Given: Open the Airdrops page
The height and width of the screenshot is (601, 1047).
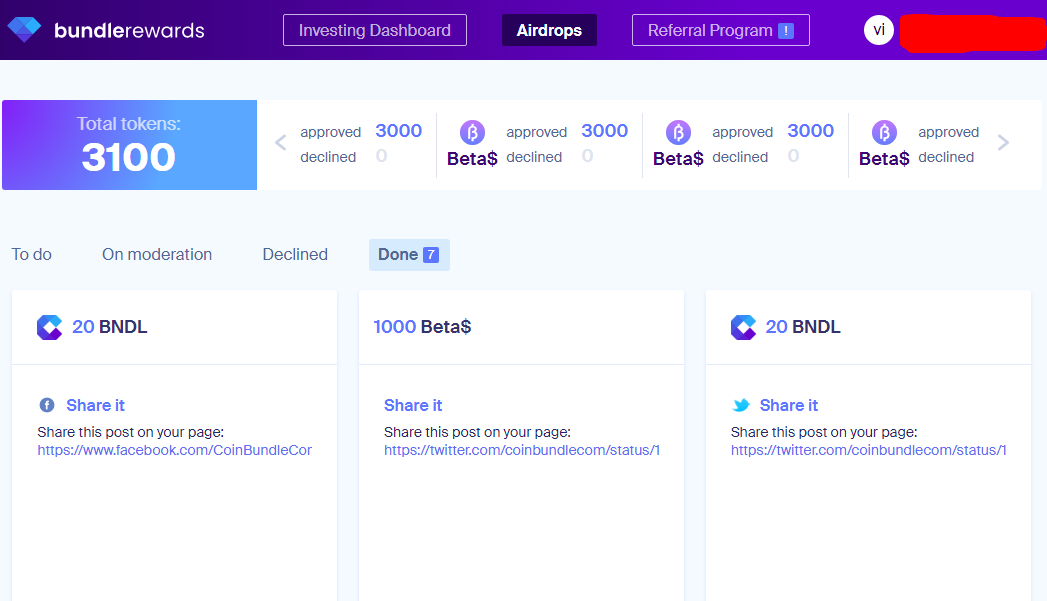Looking at the screenshot, I should pyautogui.click(x=549, y=30).
